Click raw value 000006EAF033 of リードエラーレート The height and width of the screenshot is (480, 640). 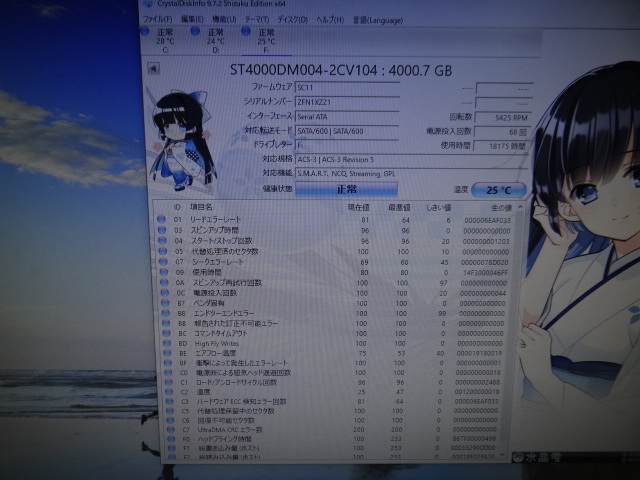click(x=487, y=220)
